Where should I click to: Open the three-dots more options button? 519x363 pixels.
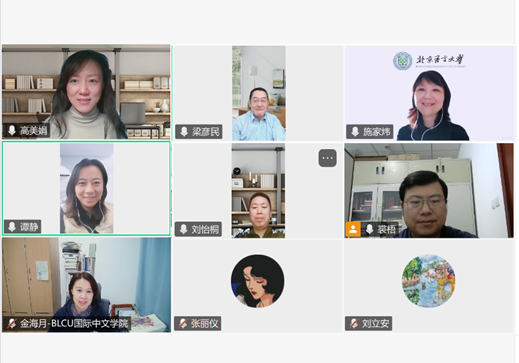[x=327, y=158]
